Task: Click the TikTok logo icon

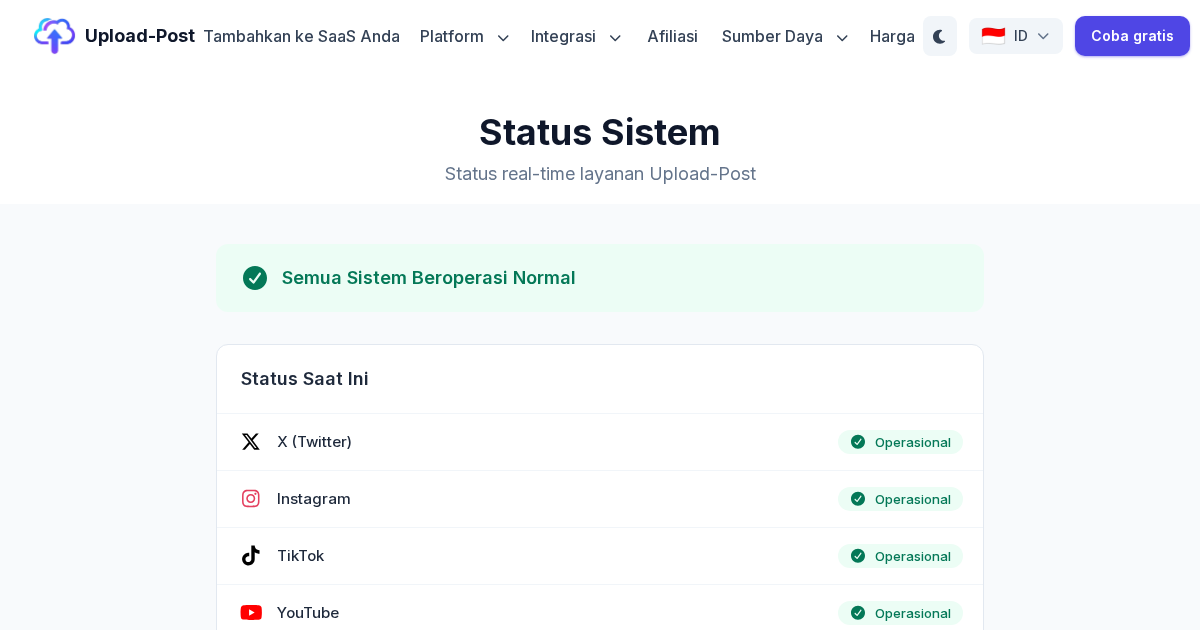Action: pyautogui.click(x=251, y=556)
